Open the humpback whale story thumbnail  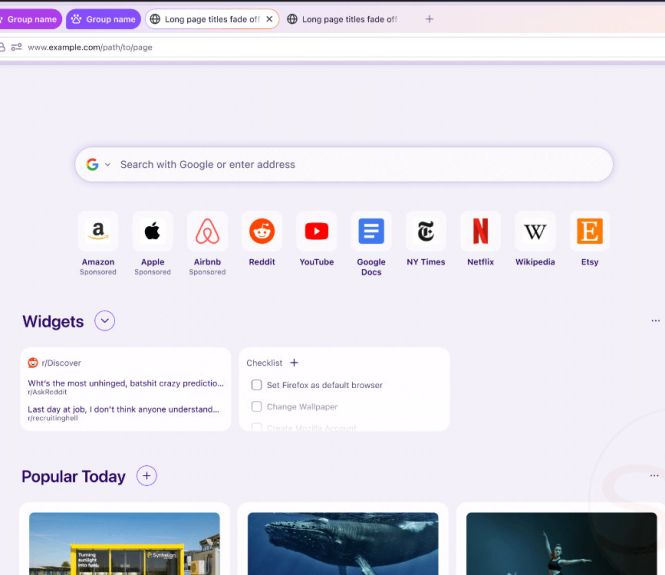(x=343, y=544)
